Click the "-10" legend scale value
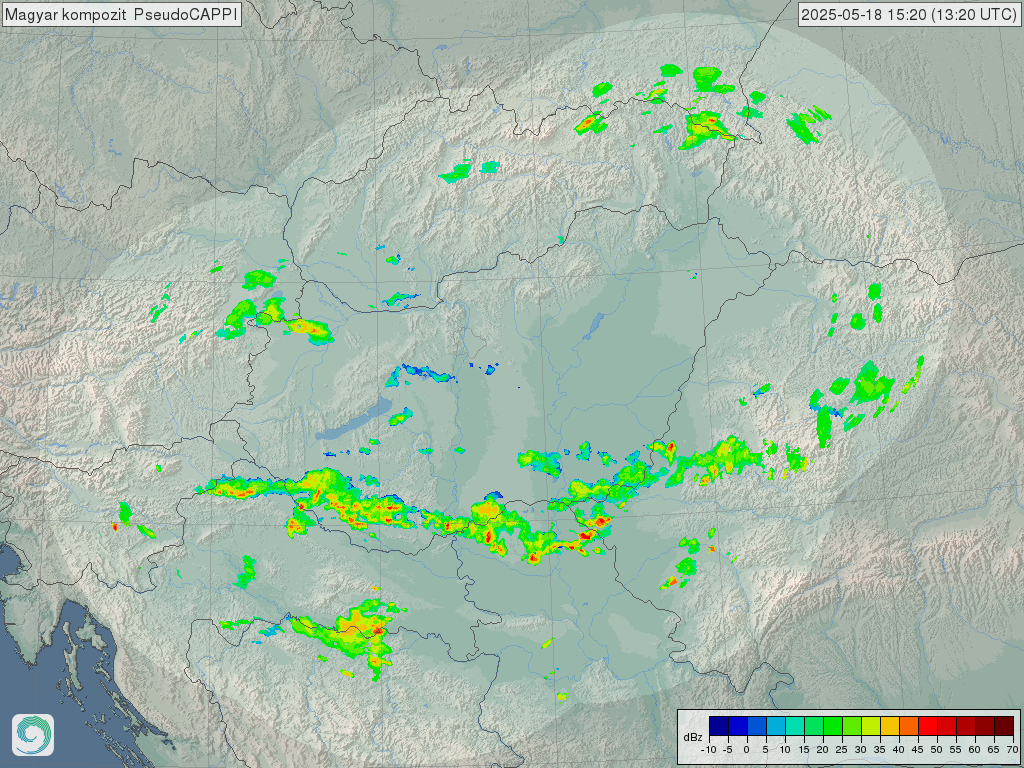This screenshot has width=1024, height=768. click(x=709, y=750)
